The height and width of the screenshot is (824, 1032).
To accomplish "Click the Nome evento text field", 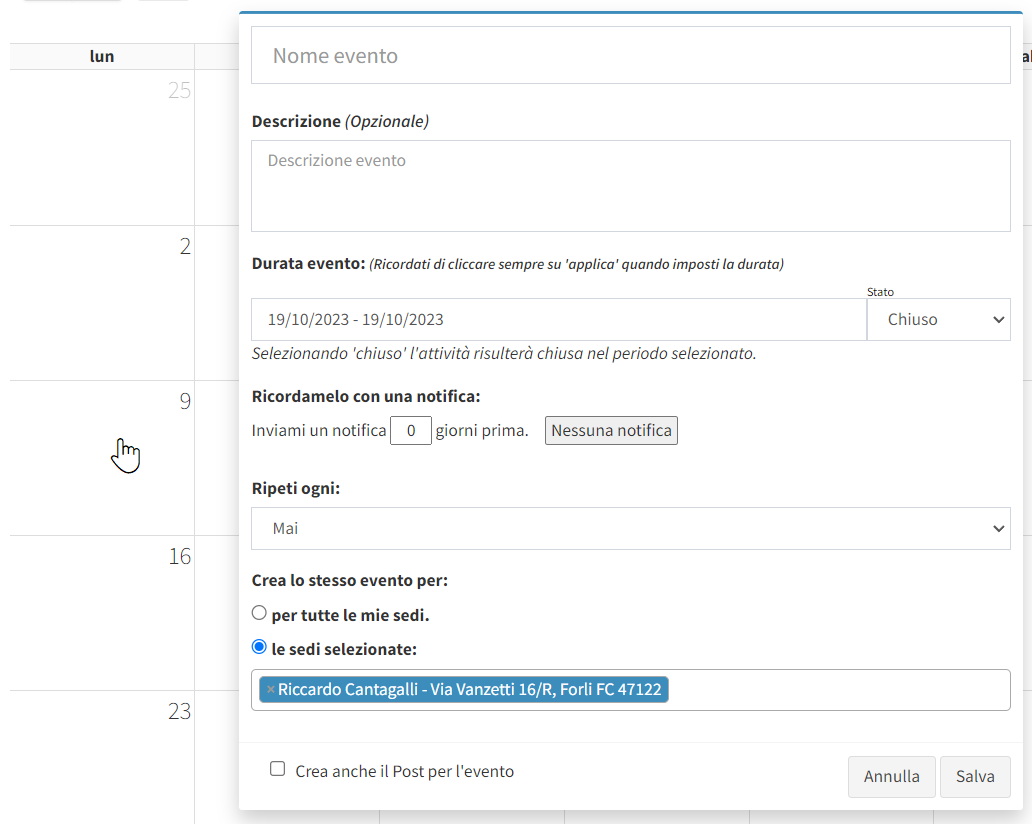I will (x=630, y=56).
